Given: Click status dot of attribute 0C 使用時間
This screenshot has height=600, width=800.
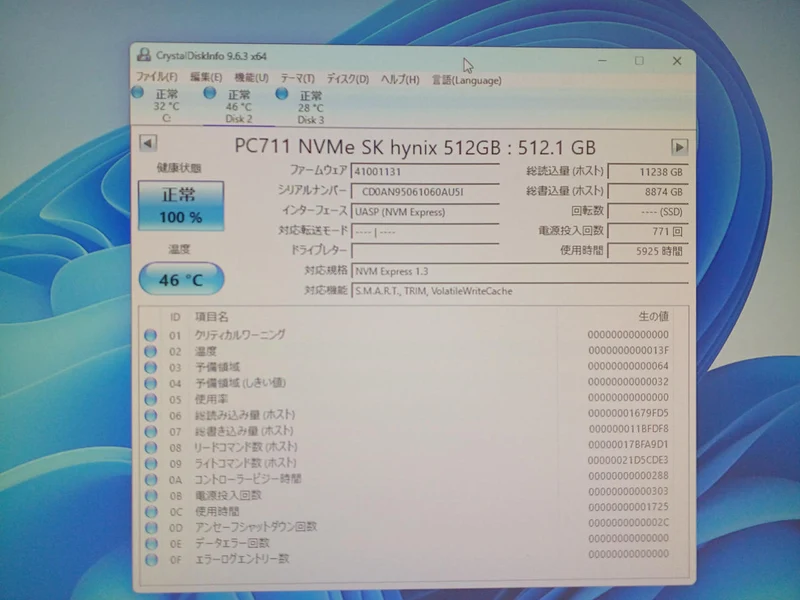Looking at the screenshot, I should tap(151, 511).
